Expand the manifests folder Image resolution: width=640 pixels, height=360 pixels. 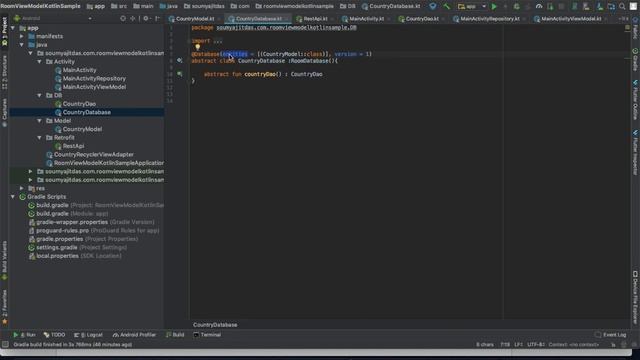(22, 36)
